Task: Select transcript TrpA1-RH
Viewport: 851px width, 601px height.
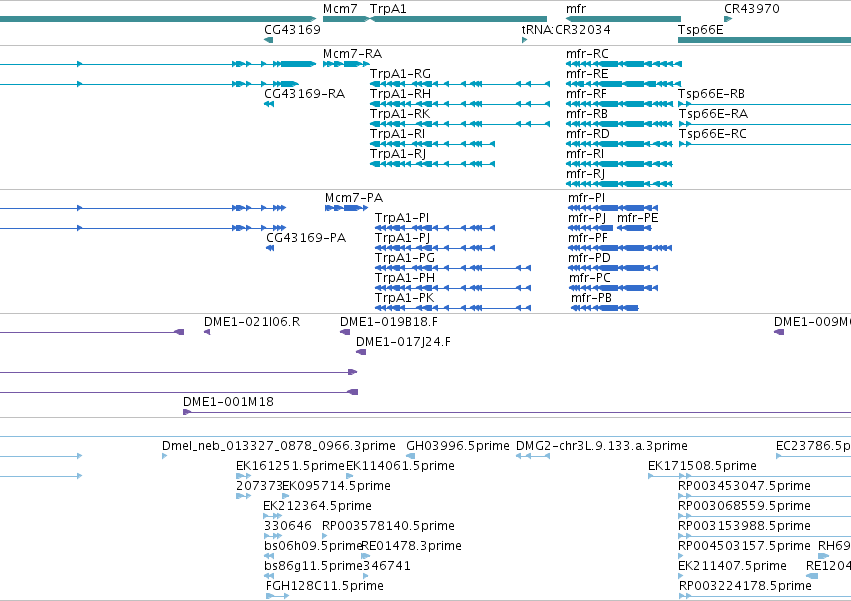Action: click(x=460, y=104)
